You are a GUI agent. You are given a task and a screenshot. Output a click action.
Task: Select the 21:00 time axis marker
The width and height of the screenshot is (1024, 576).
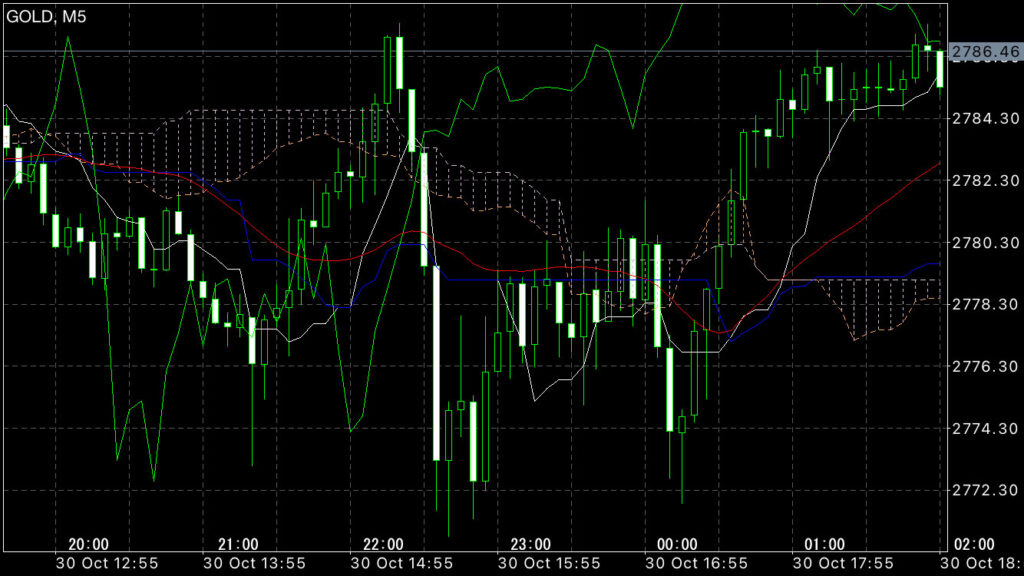point(237,544)
